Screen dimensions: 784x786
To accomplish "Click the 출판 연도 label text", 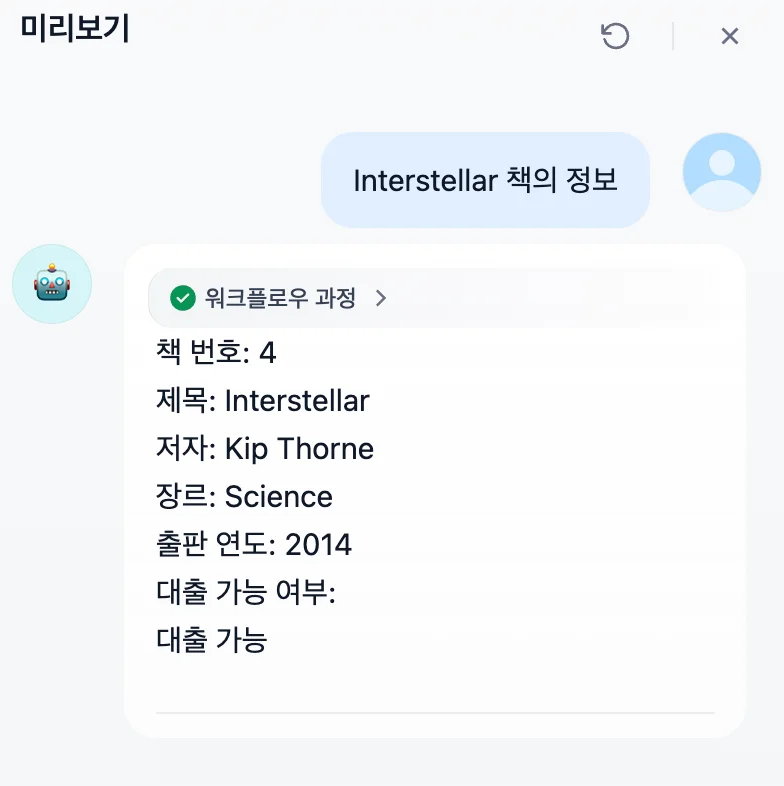I will pos(213,545).
